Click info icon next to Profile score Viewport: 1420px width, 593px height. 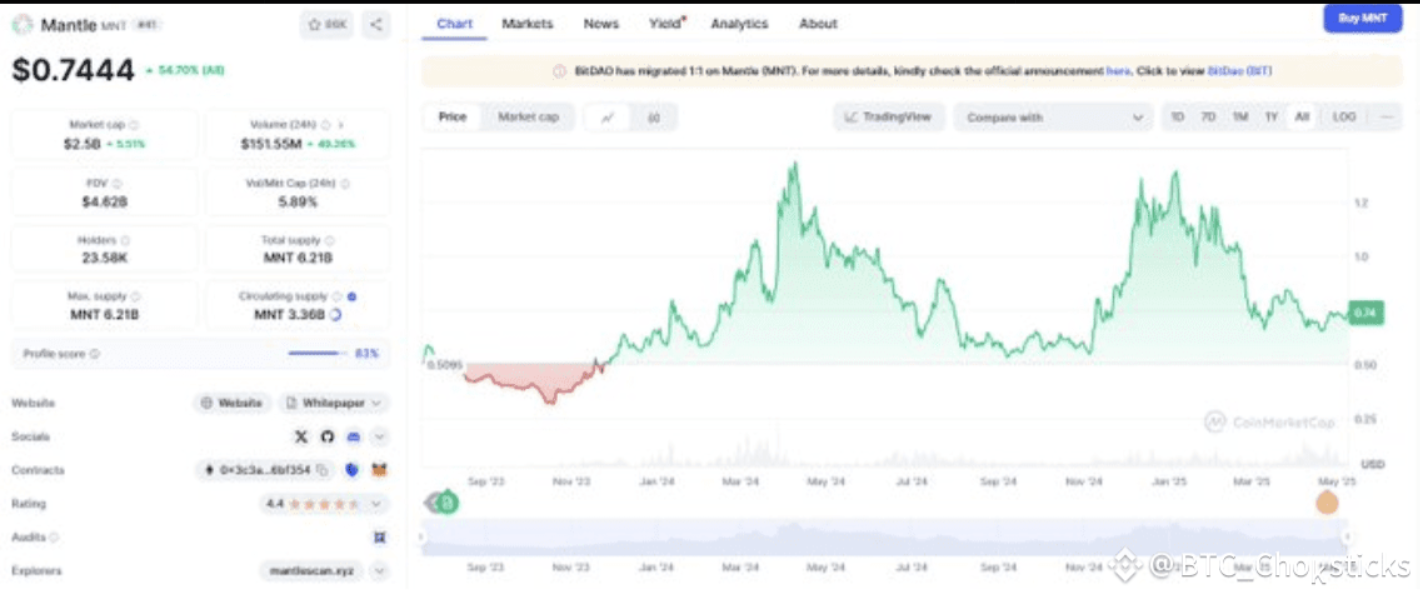pyautogui.click(x=95, y=354)
